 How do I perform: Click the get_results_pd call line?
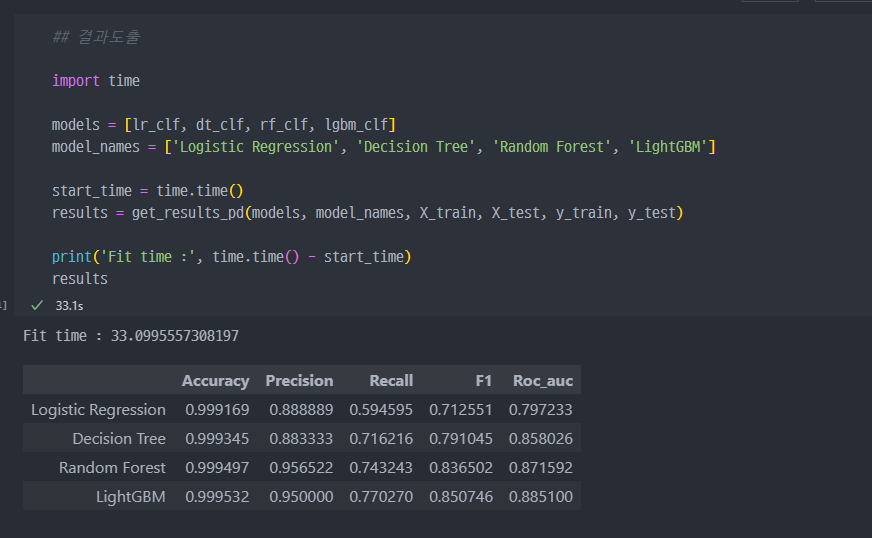(367, 213)
